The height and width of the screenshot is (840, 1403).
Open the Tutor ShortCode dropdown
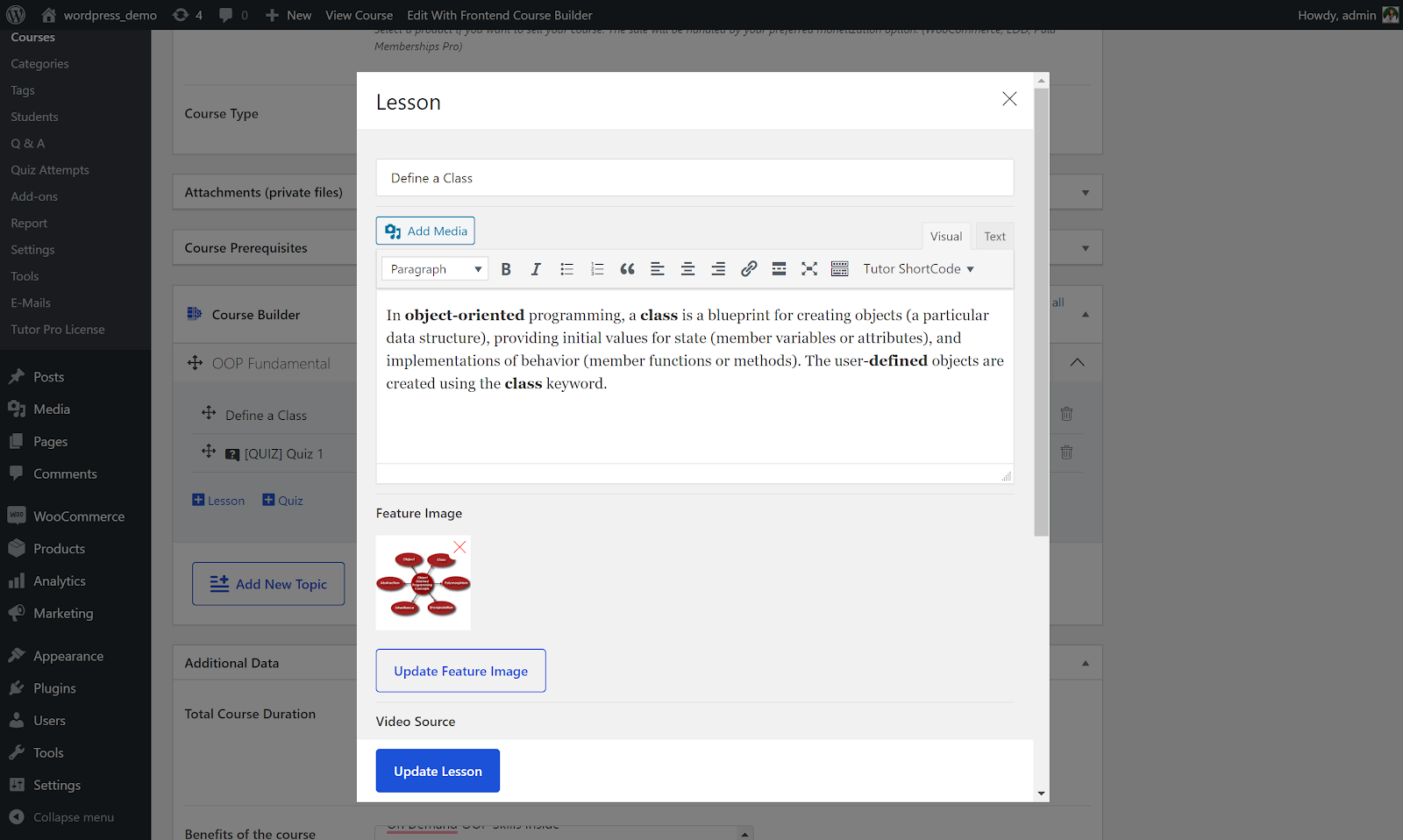coord(918,269)
